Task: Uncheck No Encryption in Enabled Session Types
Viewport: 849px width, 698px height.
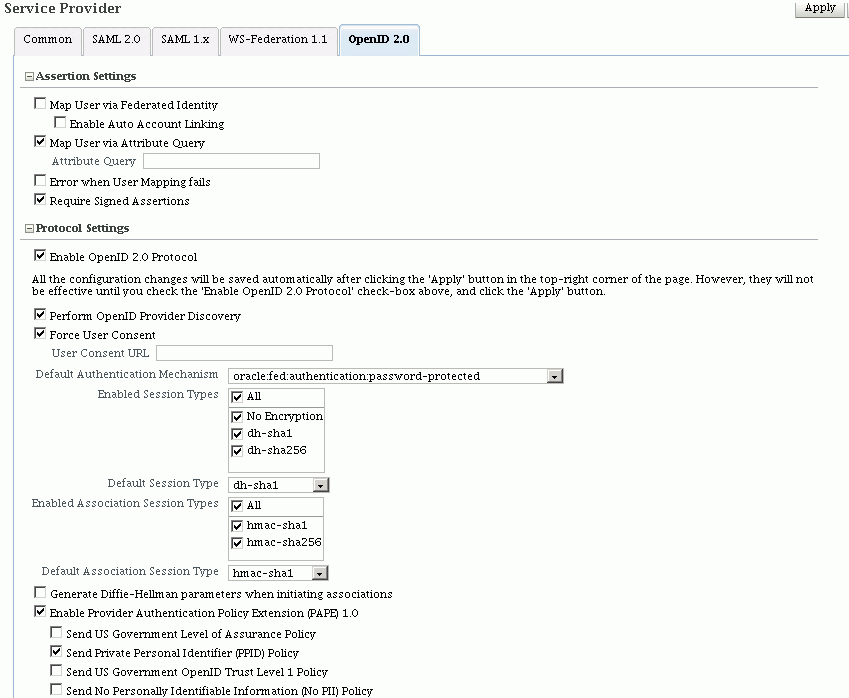Action: [x=237, y=416]
